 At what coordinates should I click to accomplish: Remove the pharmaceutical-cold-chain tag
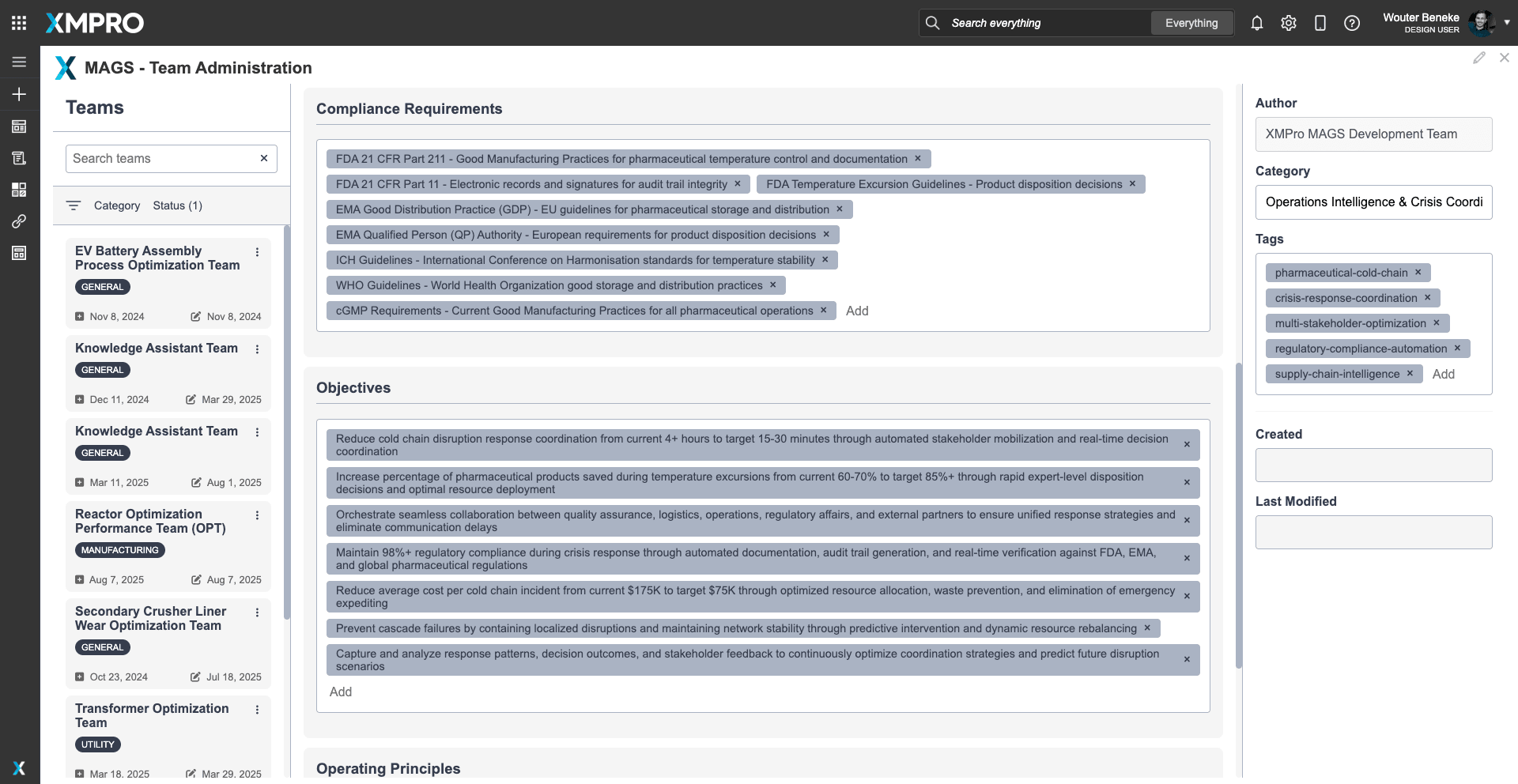(x=1418, y=273)
